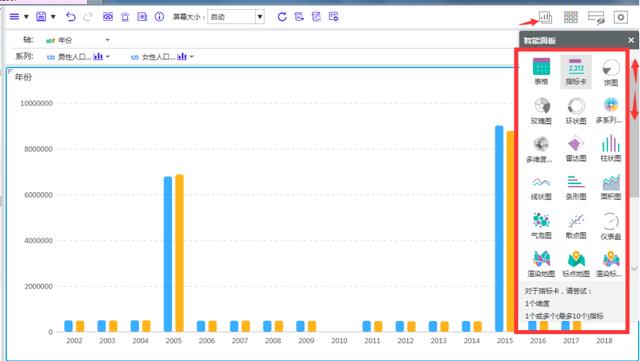Viewport: 640px width, 361px height.
Task: Select the 多系列 multi-series chart type
Action: (610, 110)
